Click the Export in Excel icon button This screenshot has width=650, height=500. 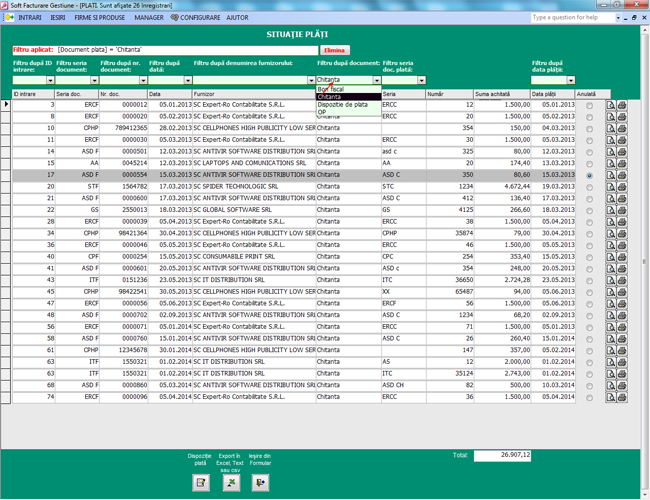[x=231, y=483]
